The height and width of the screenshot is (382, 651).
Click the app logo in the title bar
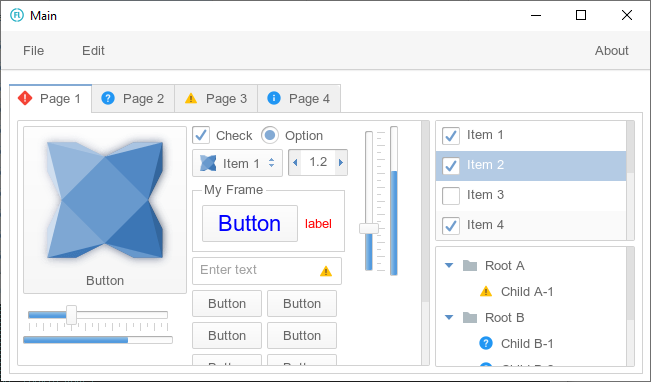pos(17,15)
